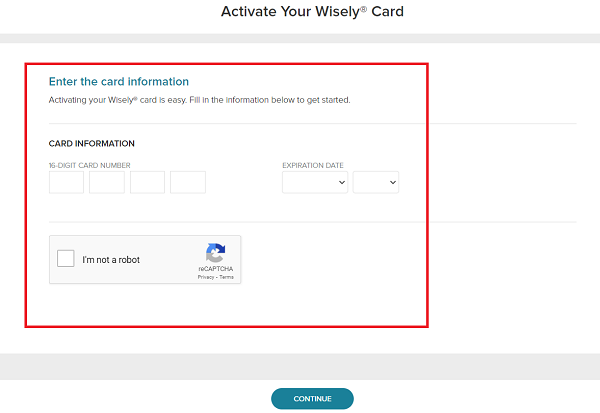Click the reCAPTCHA text under the logo
The height and width of the screenshot is (413, 600).
pyautogui.click(x=215, y=269)
